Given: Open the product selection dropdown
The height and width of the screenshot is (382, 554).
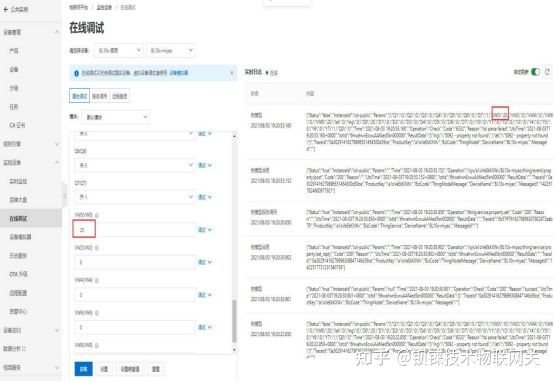Looking at the screenshot, I should pyautogui.click(x=118, y=51).
